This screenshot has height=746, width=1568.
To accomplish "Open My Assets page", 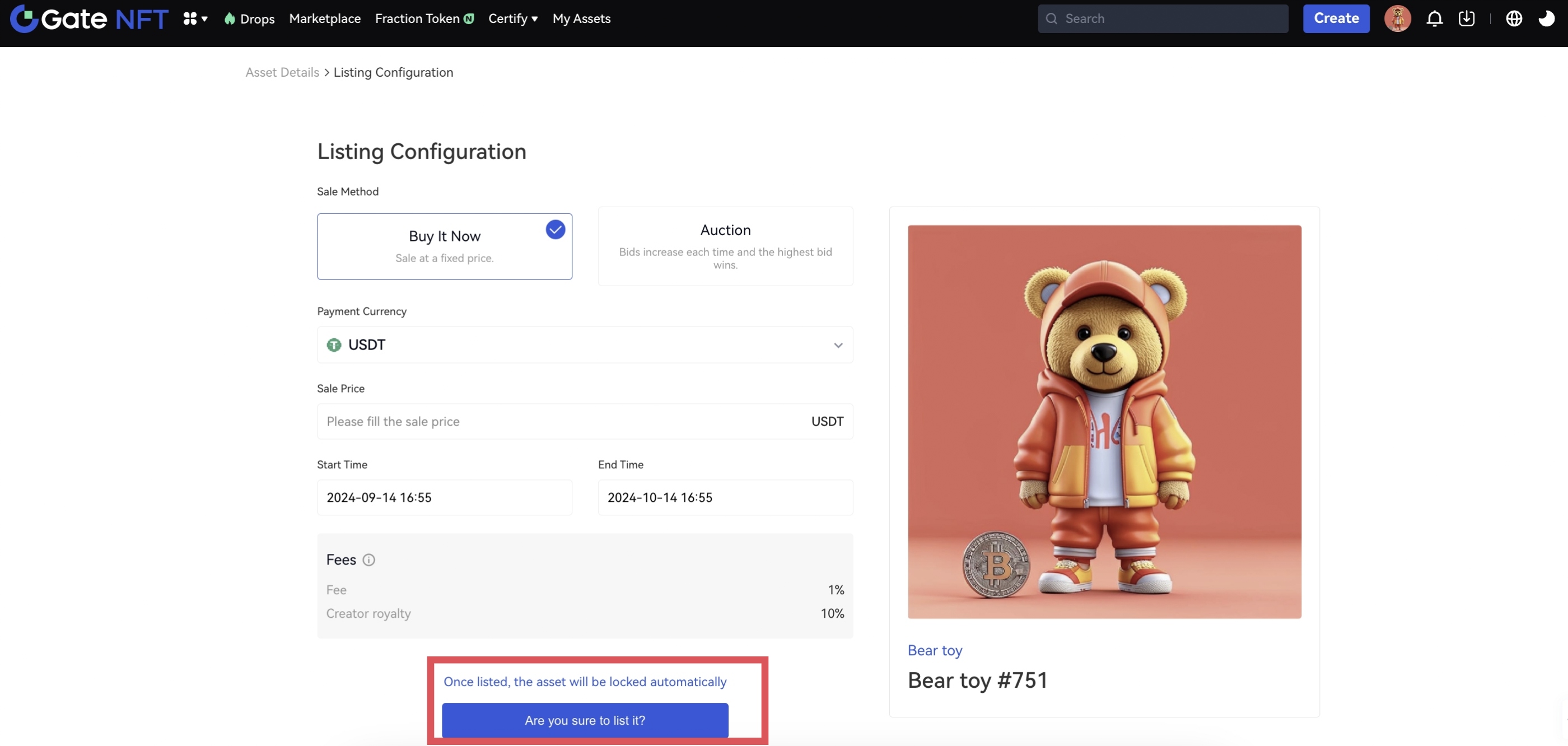I will tap(581, 19).
